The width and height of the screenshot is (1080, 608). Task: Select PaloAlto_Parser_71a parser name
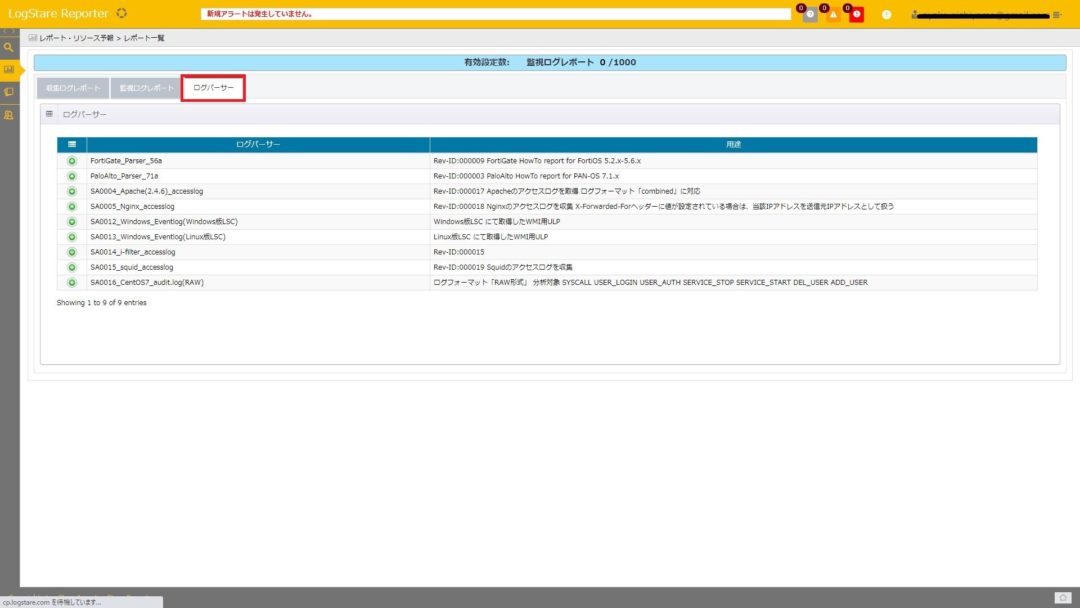tap(124, 176)
